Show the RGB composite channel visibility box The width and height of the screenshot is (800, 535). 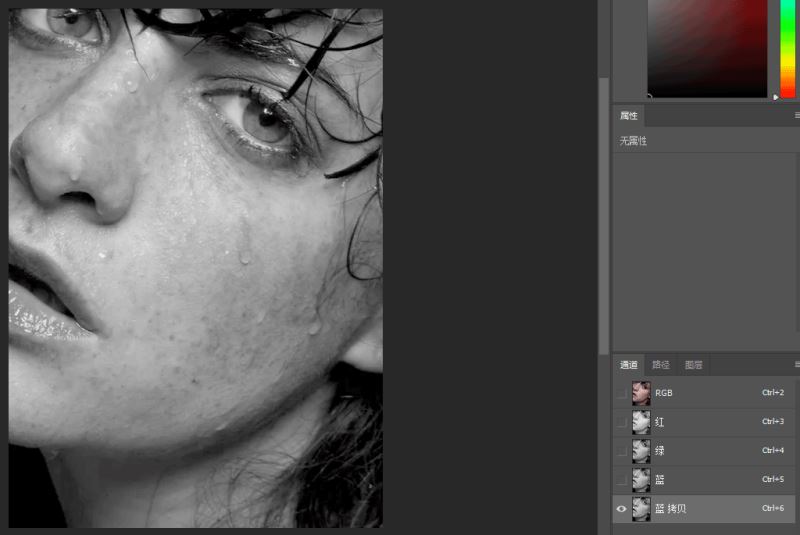(621, 393)
